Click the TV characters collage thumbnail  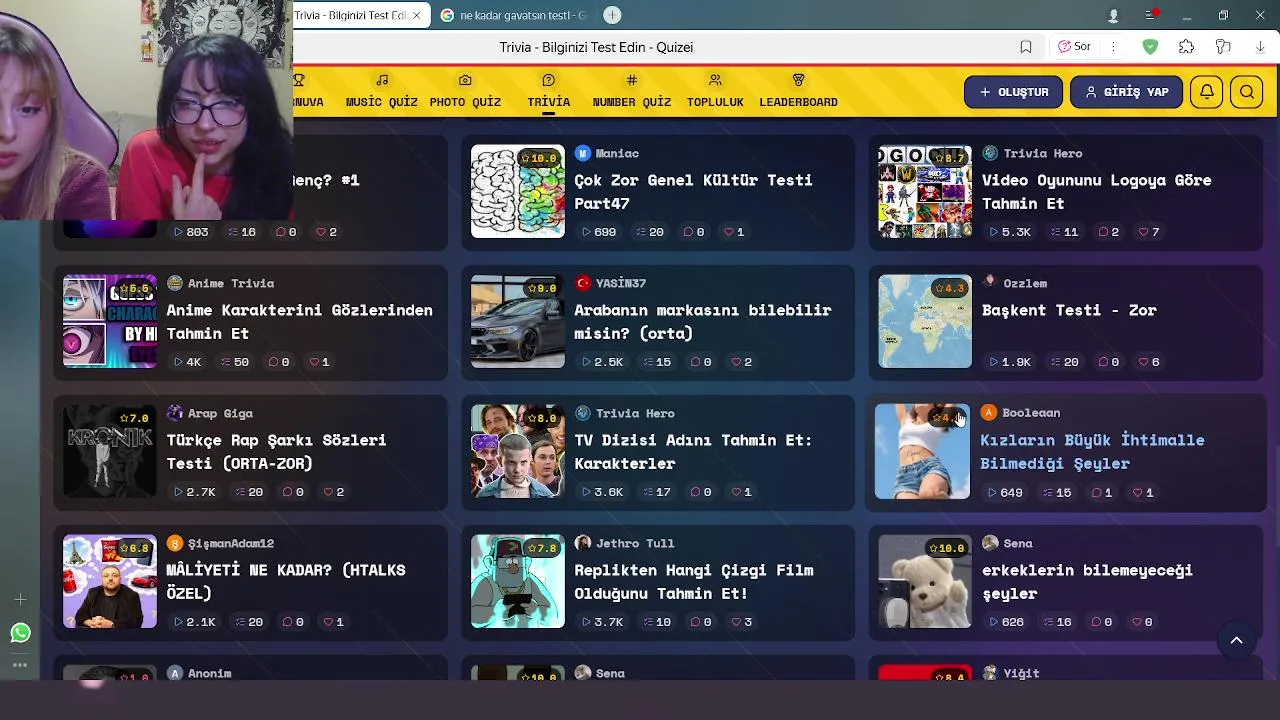pyautogui.click(x=518, y=451)
